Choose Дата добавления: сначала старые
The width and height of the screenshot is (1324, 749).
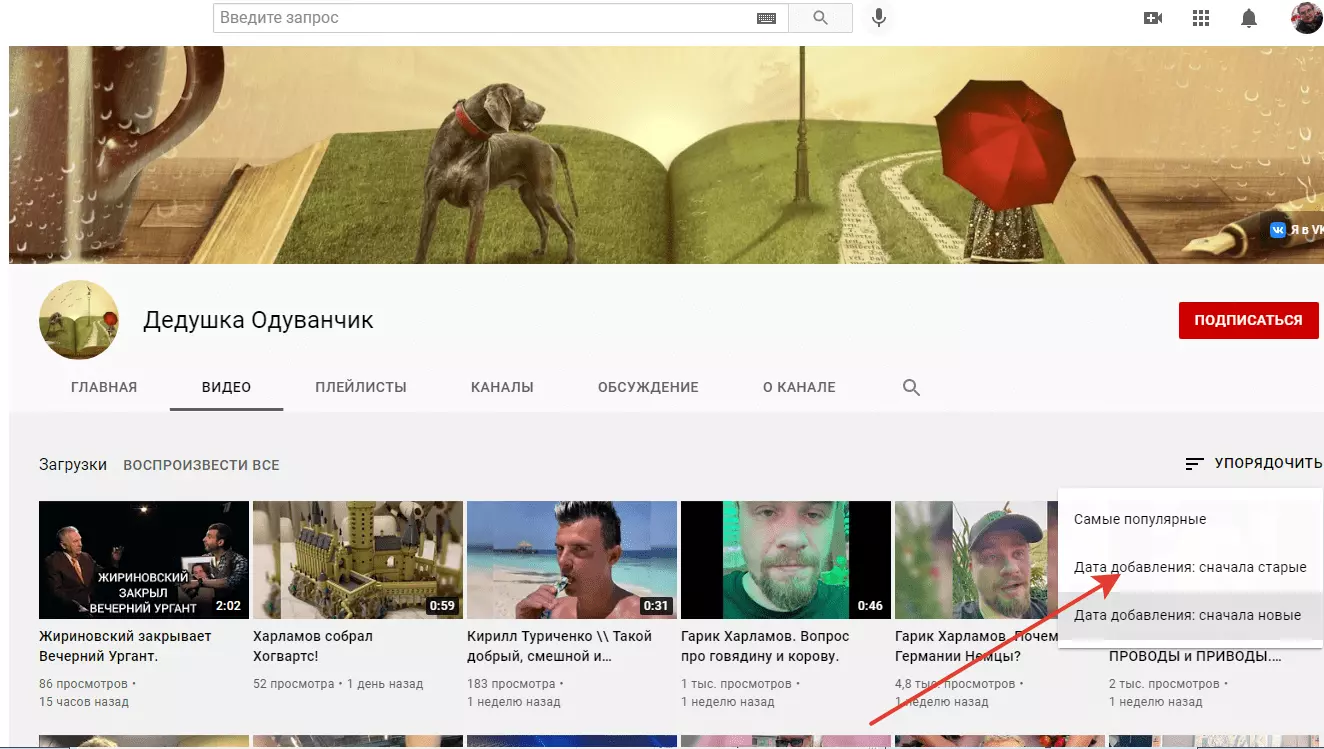(x=1190, y=567)
